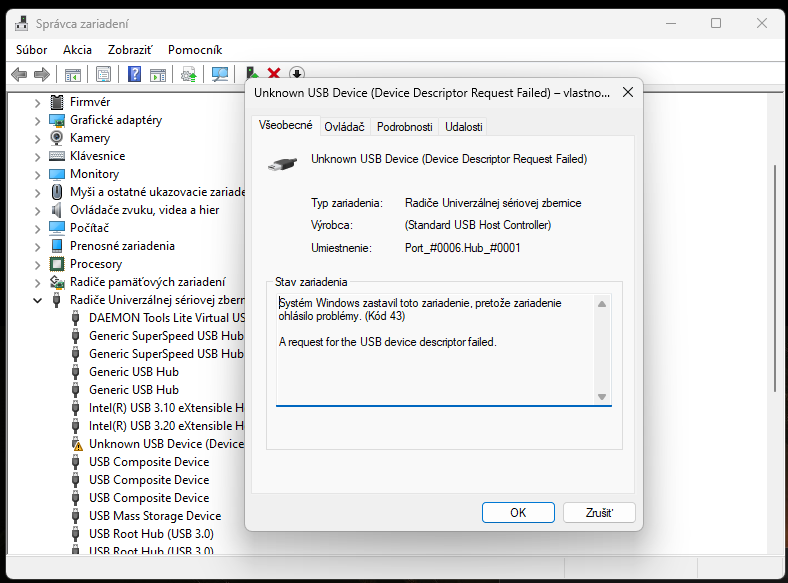
Task: Open the Zobraziť menu
Action: pyautogui.click(x=129, y=49)
